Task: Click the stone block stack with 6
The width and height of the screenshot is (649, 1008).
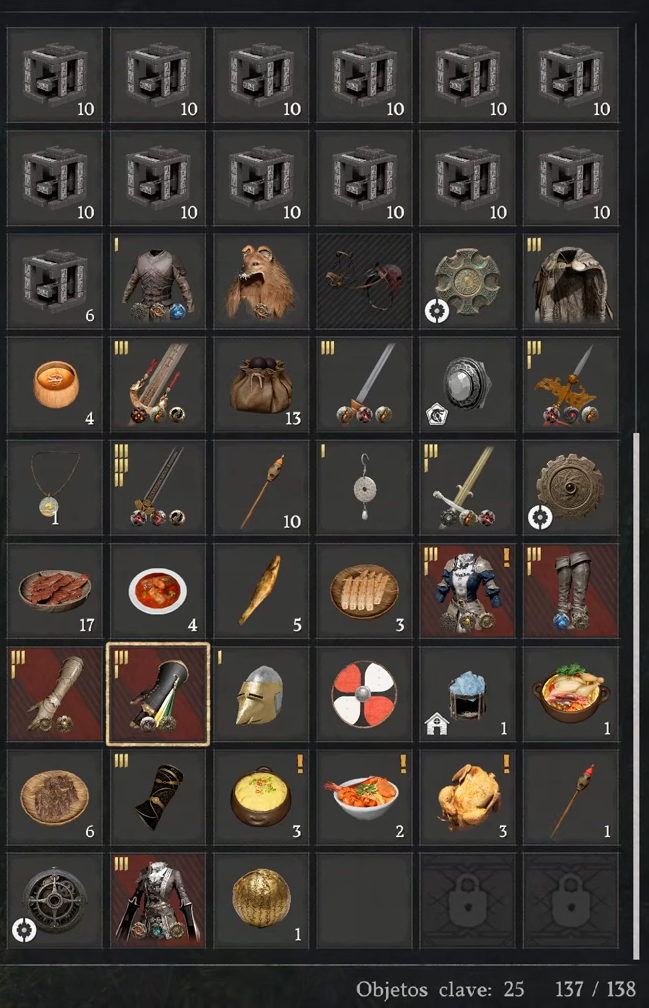Action: tap(55, 282)
